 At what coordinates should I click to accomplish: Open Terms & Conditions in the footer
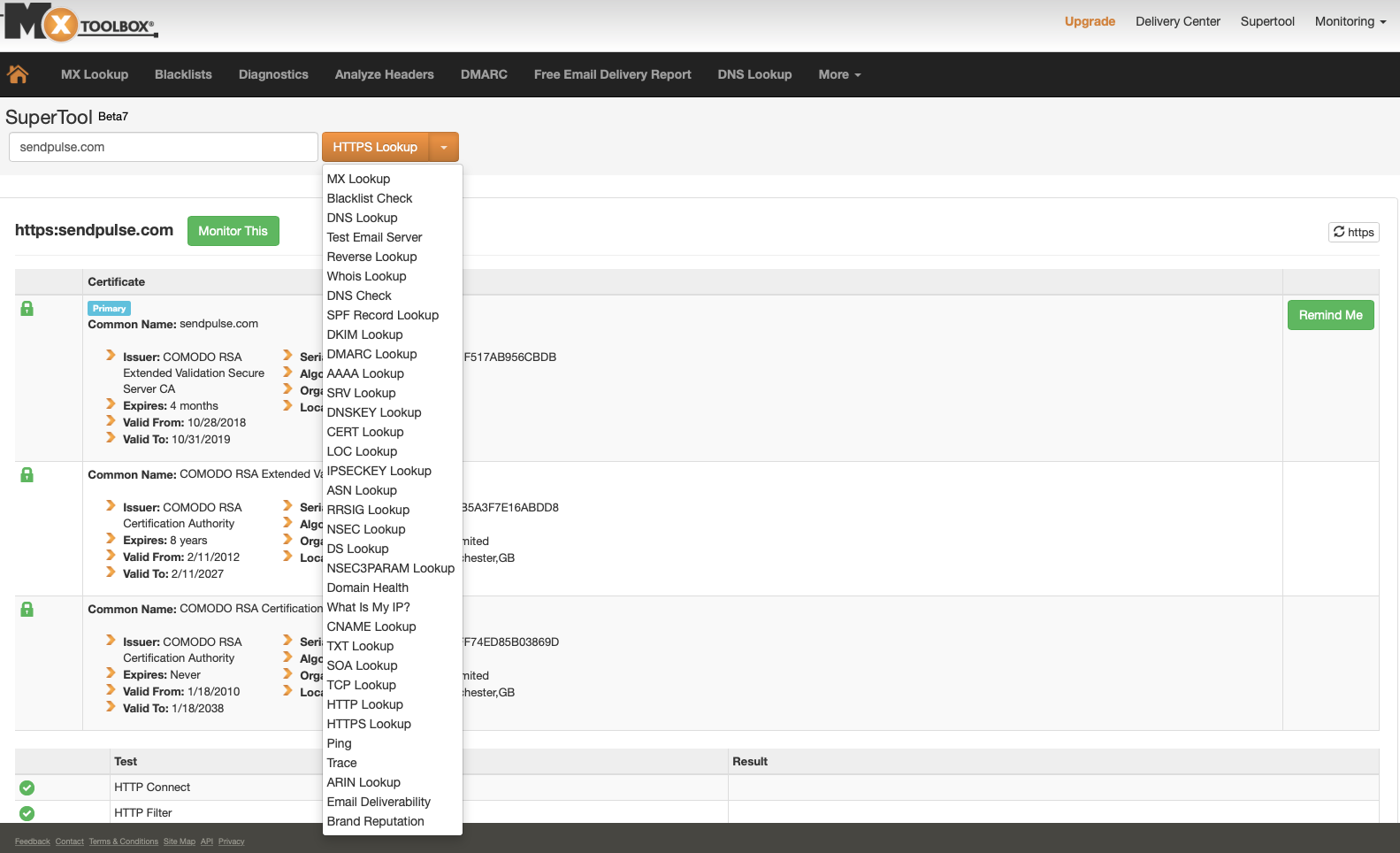[x=124, y=841]
